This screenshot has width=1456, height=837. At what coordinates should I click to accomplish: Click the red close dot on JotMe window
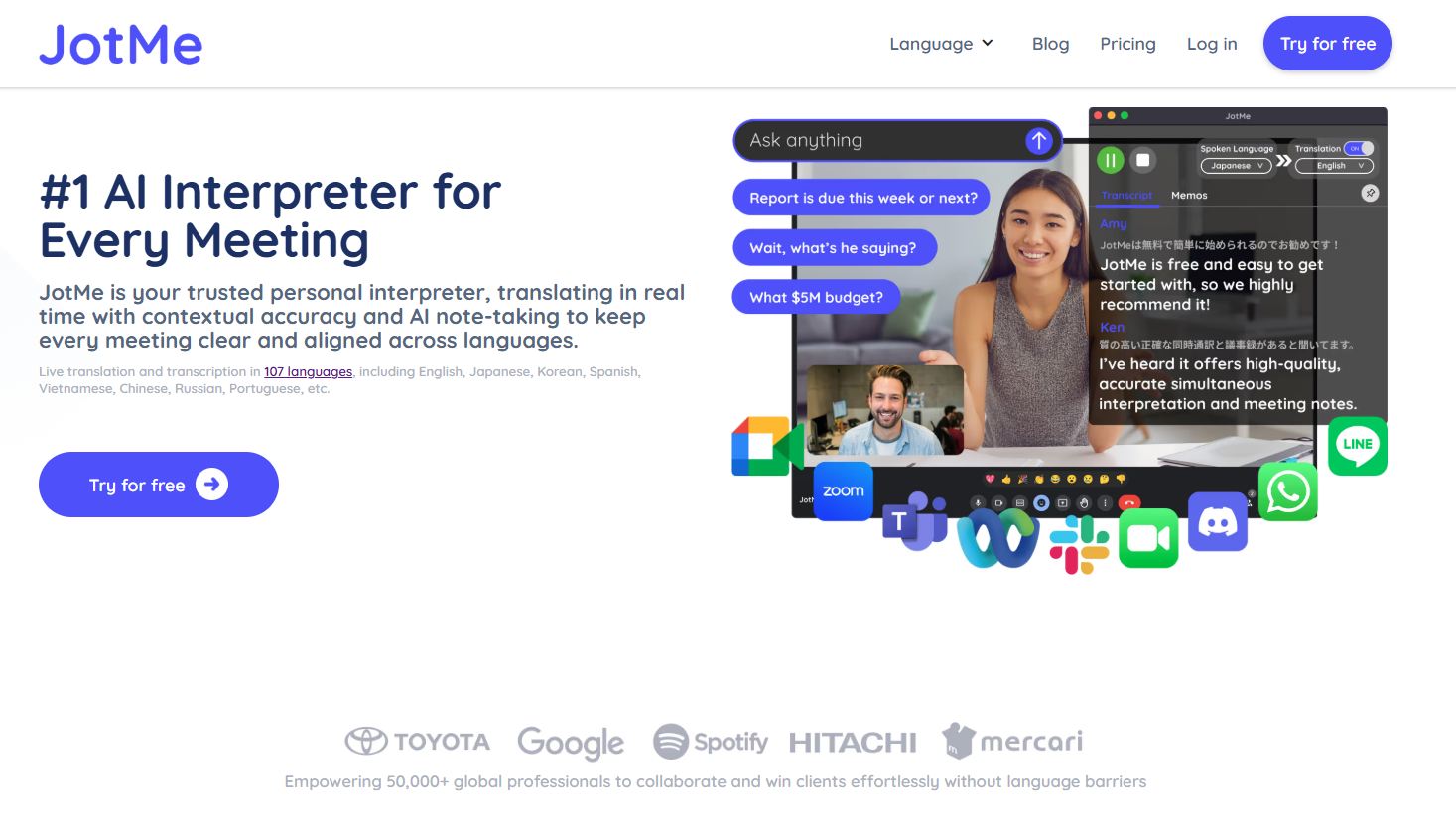coord(1099,115)
